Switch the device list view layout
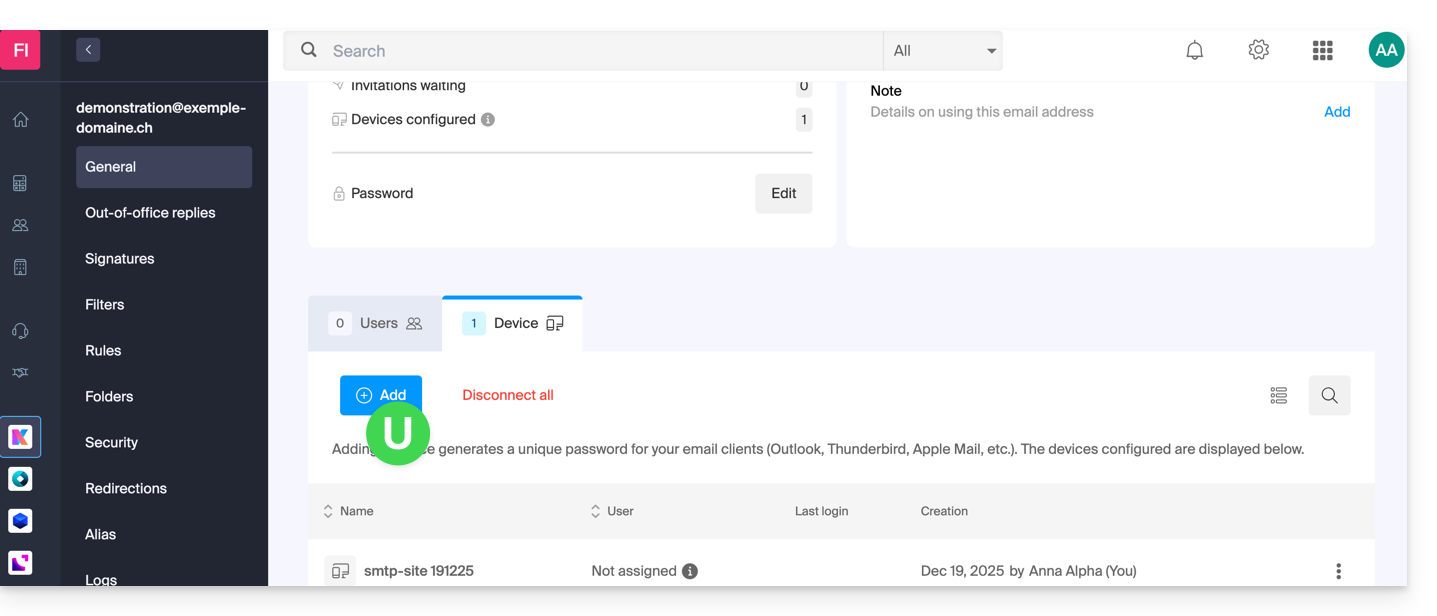This screenshot has height=616, width=1437. (x=1278, y=395)
